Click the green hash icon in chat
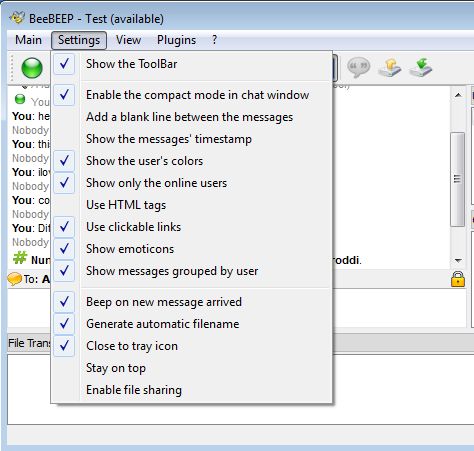Image resolution: width=474 pixels, height=451 pixels. click(x=20, y=258)
